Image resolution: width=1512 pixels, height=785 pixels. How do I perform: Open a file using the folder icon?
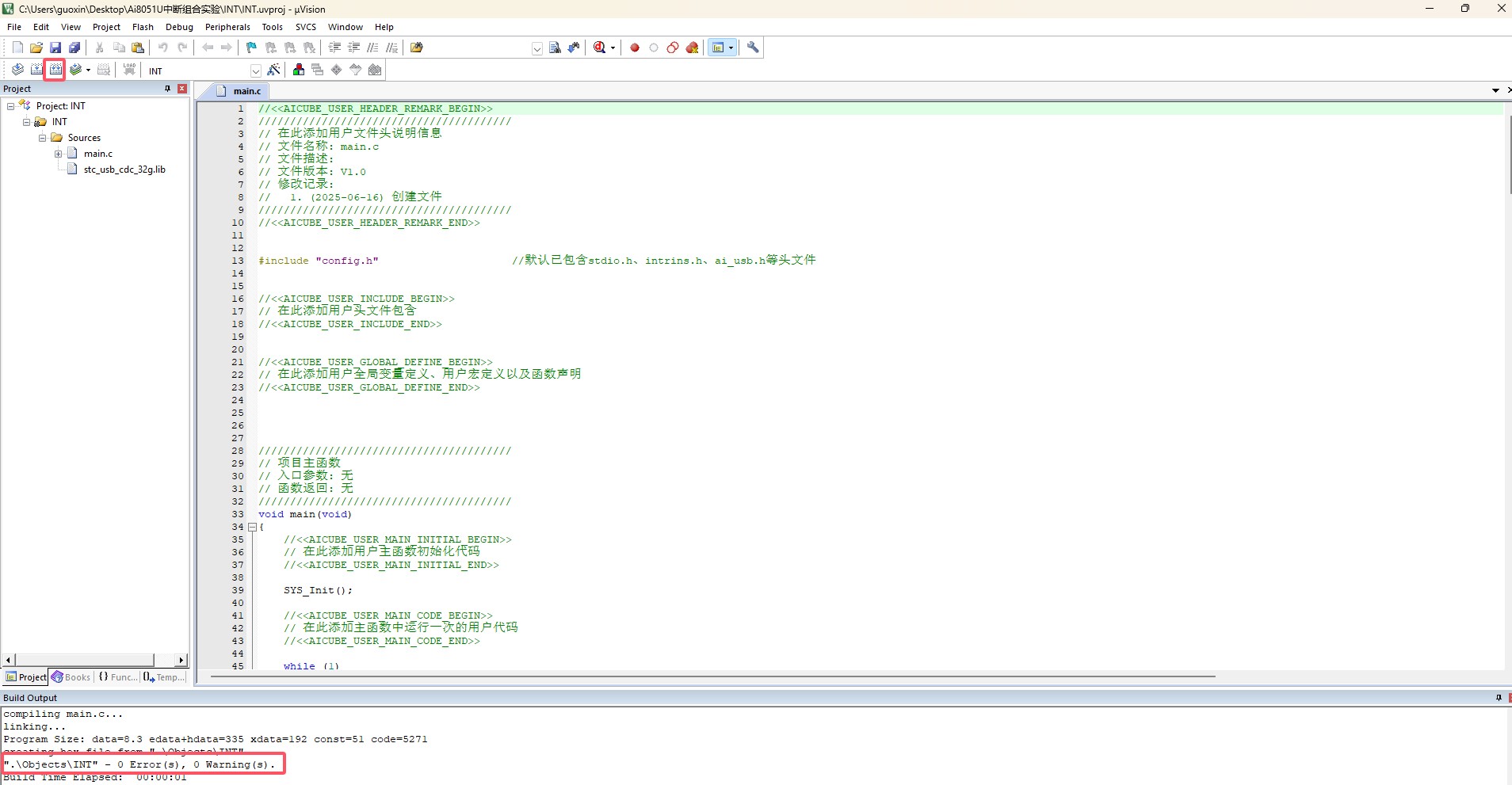tap(36, 48)
